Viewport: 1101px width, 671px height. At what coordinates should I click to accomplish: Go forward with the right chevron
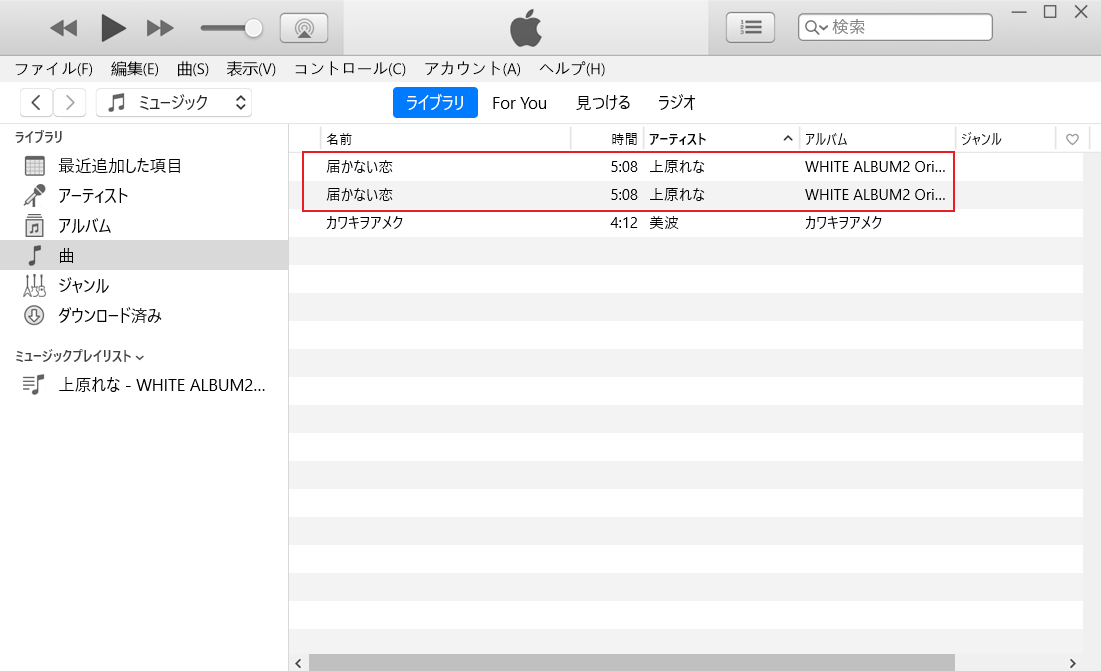(70, 102)
